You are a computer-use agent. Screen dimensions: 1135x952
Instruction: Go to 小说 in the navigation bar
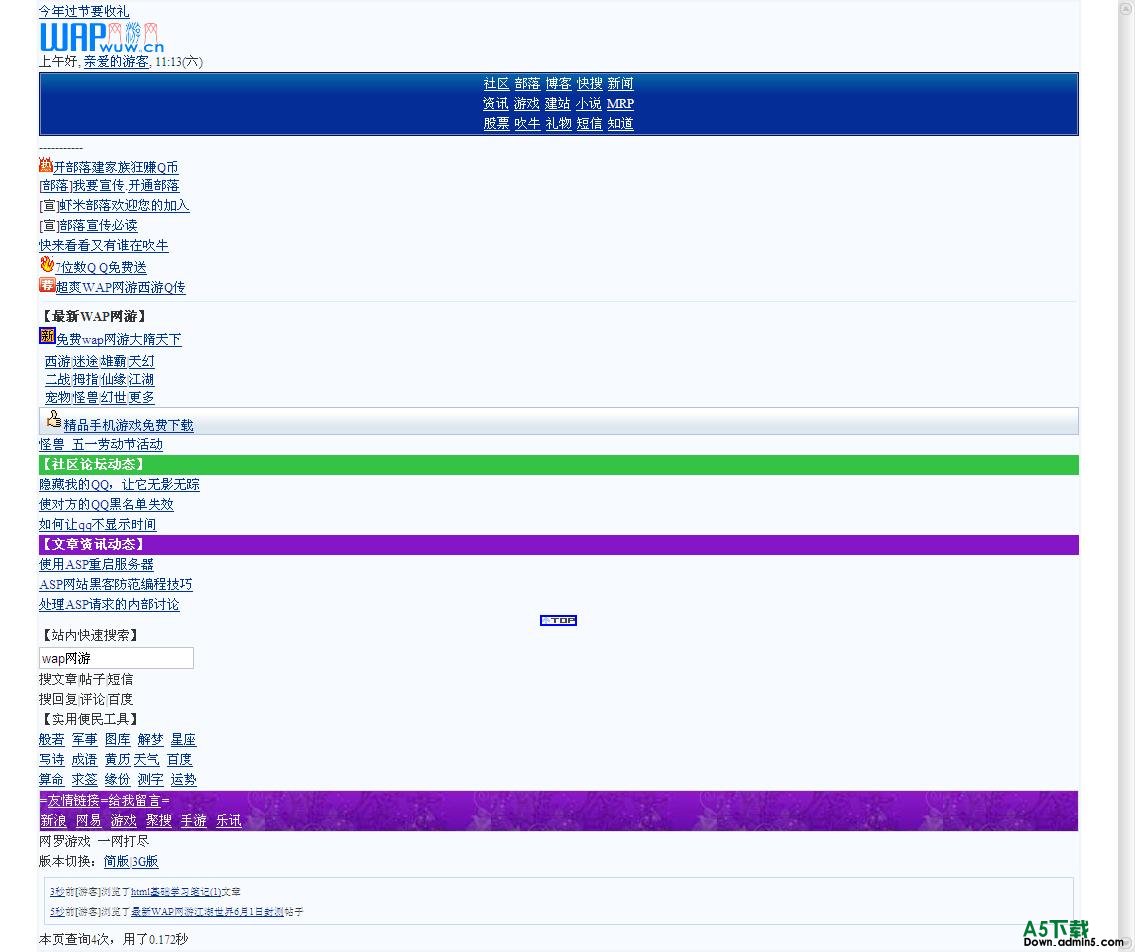coord(589,104)
